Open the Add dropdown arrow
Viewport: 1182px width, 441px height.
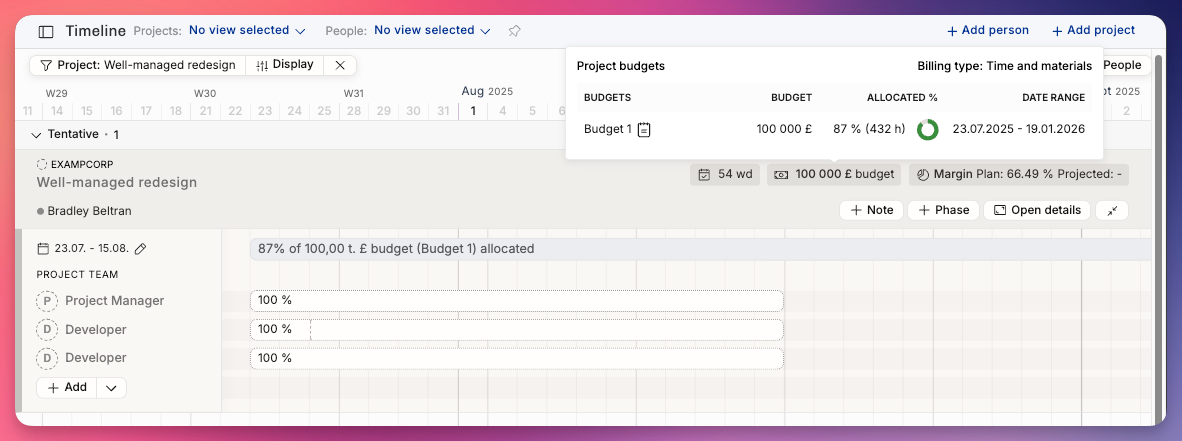point(112,387)
